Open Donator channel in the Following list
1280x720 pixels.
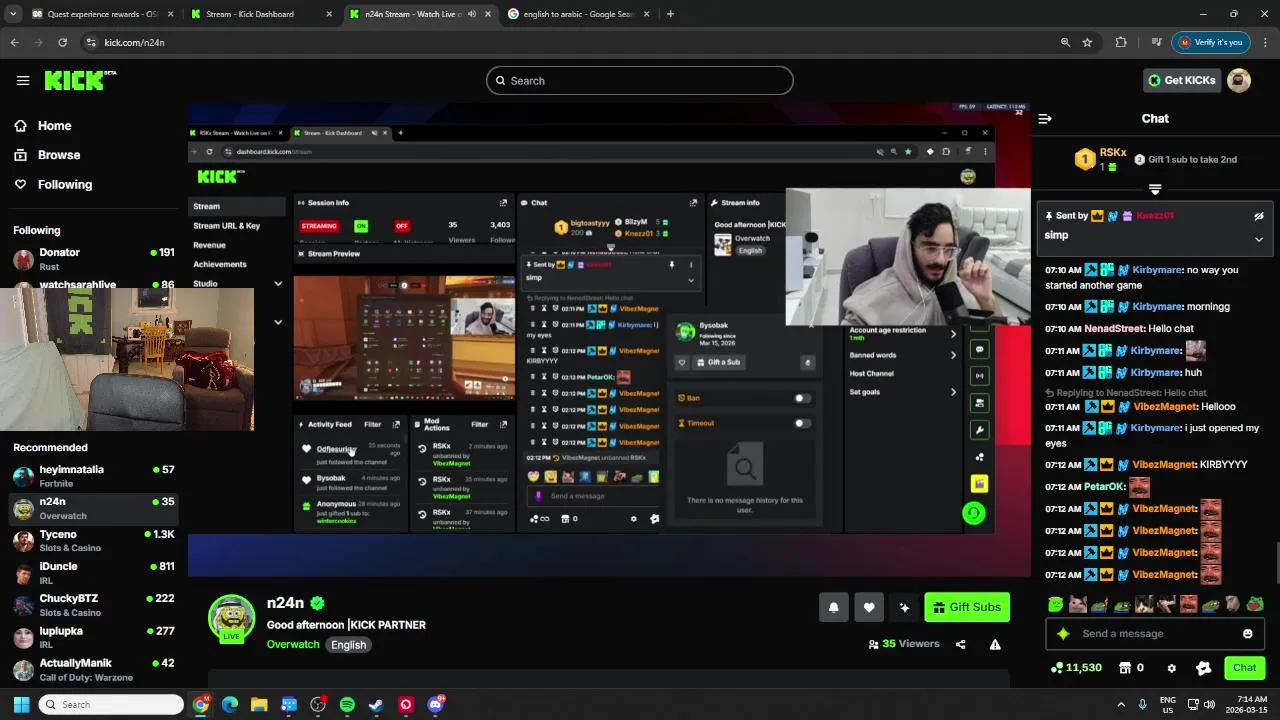pos(95,259)
